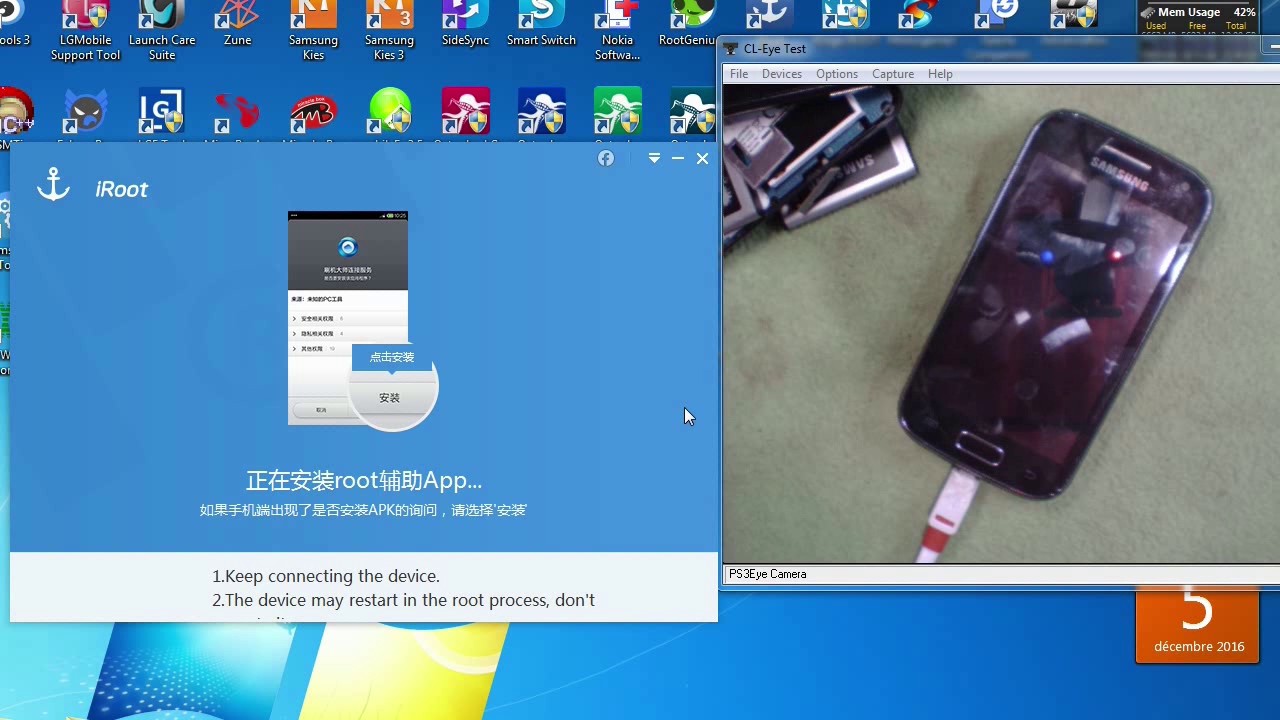The height and width of the screenshot is (720, 1280).
Task: Click the Facebook icon in iRoot title bar
Action: [606, 158]
